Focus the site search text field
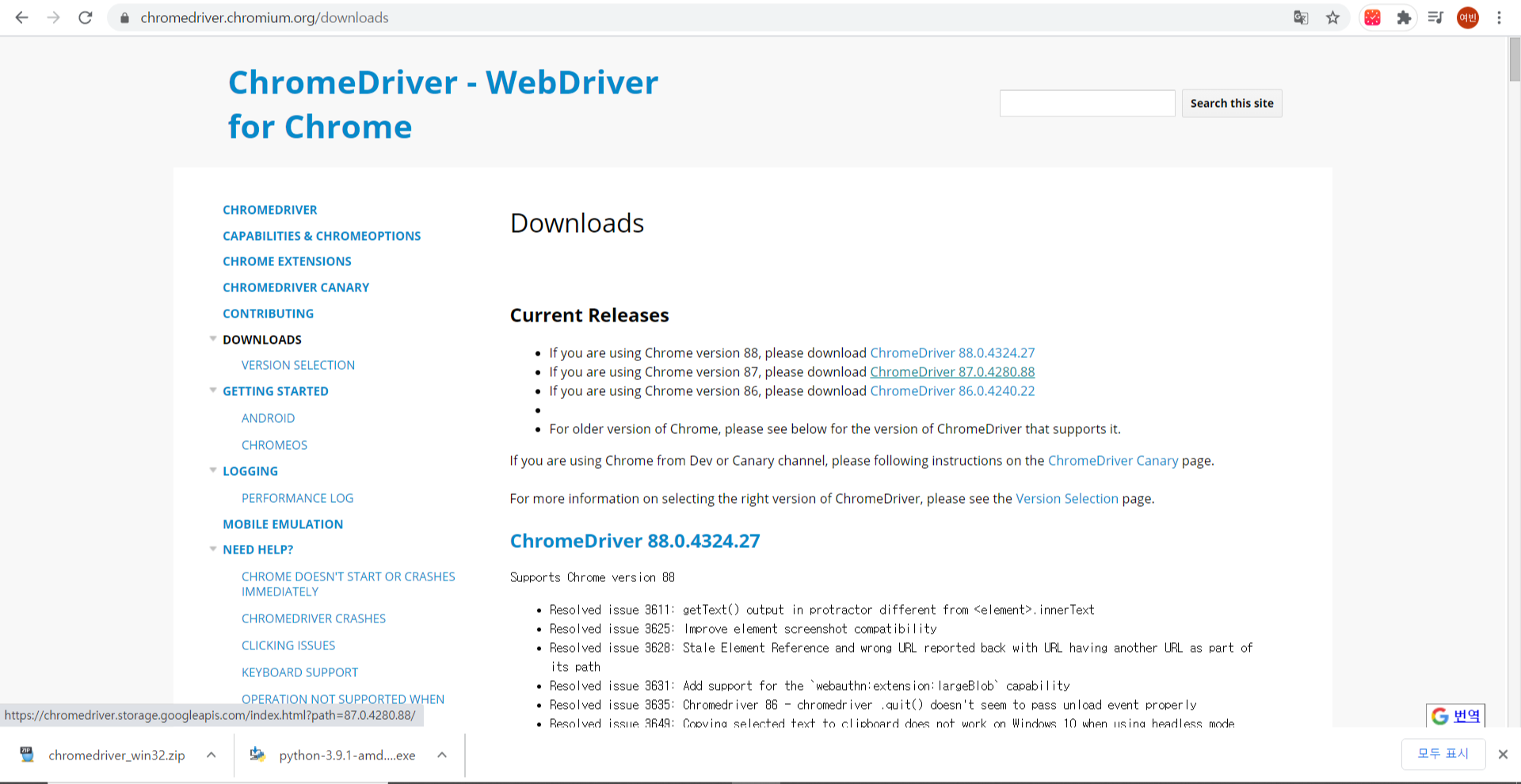 (x=1087, y=104)
